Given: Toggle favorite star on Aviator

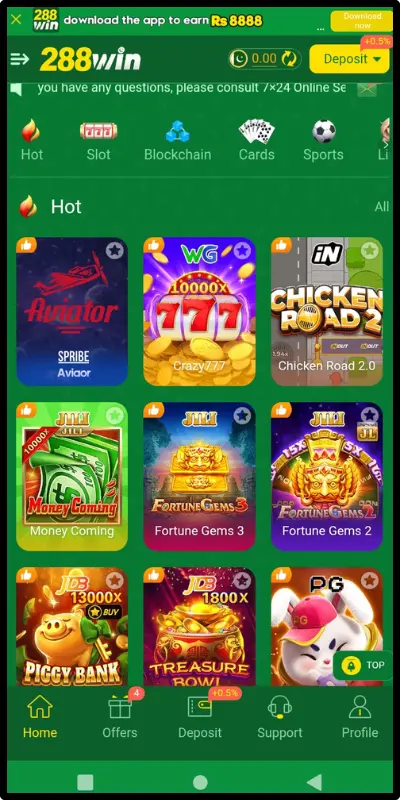Looking at the screenshot, I should tap(115, 251).
